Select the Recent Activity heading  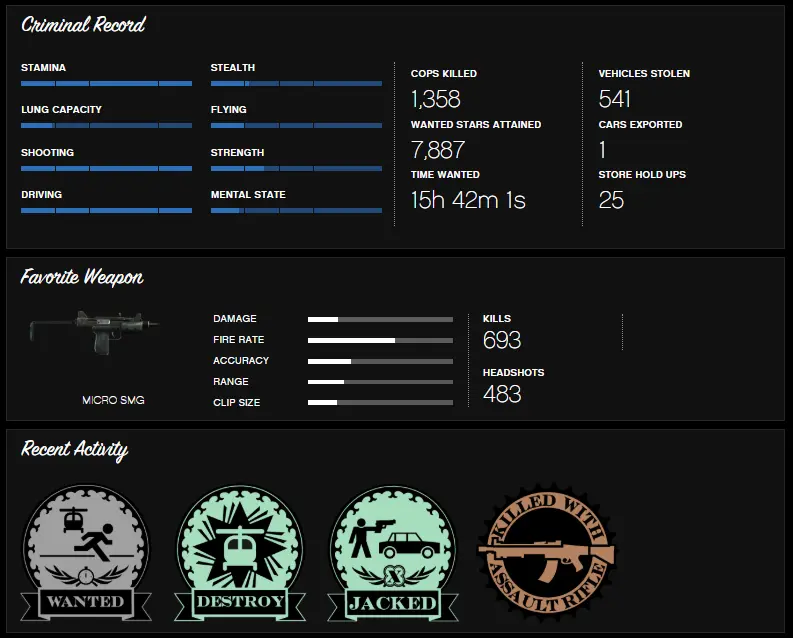tap(74, 449)
